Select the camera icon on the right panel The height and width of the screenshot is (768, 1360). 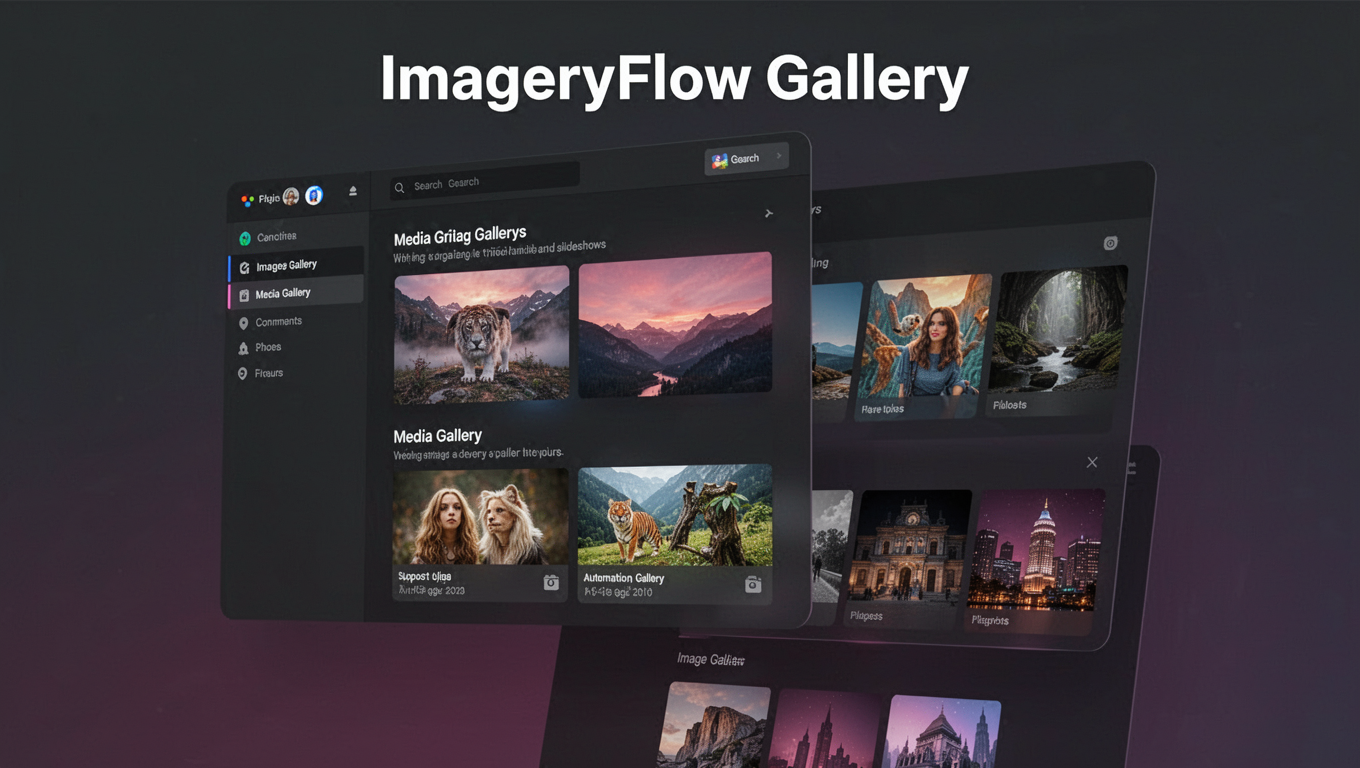click(x=1110, y=242)
